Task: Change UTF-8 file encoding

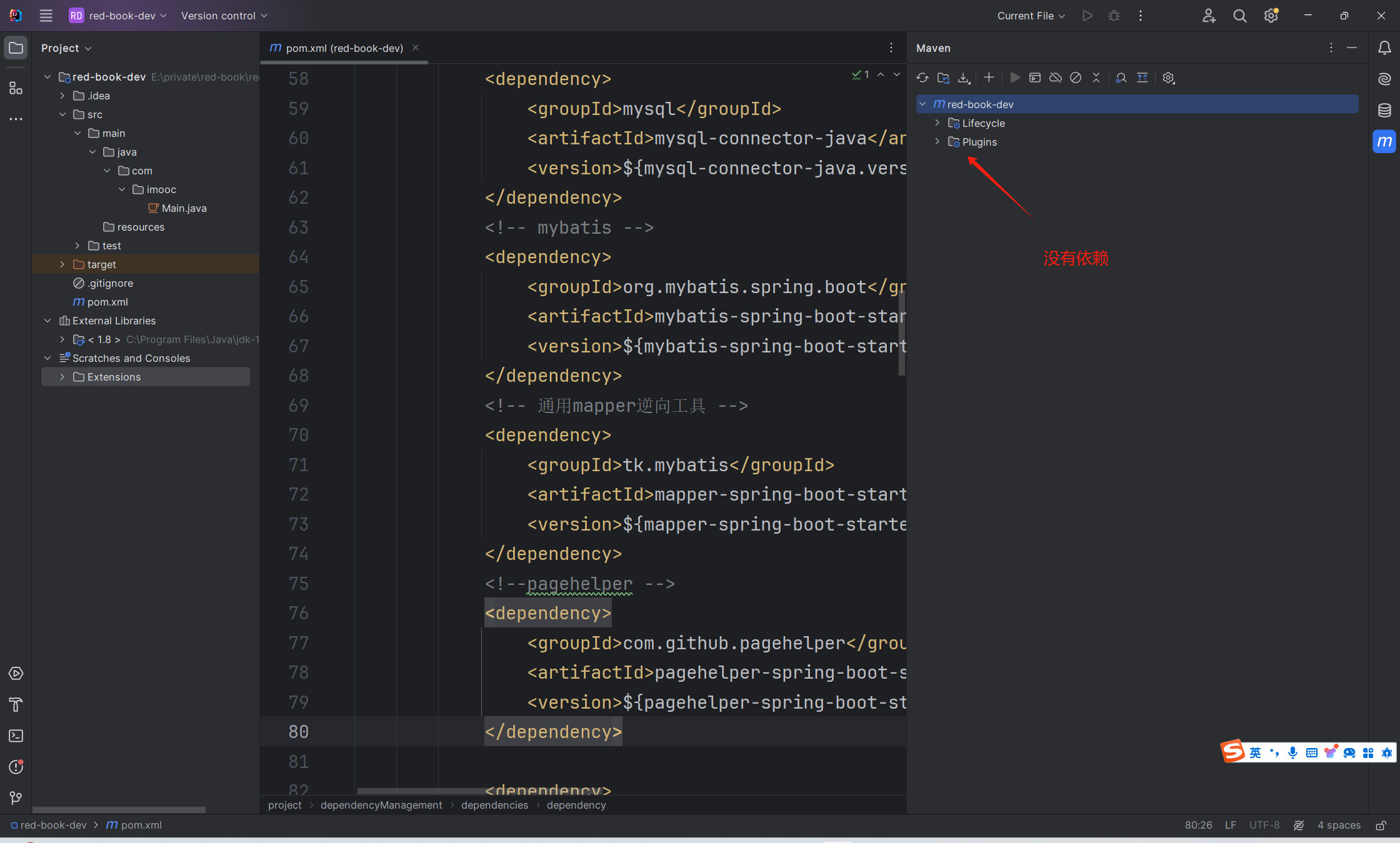Action: (x=1264, y=825)
